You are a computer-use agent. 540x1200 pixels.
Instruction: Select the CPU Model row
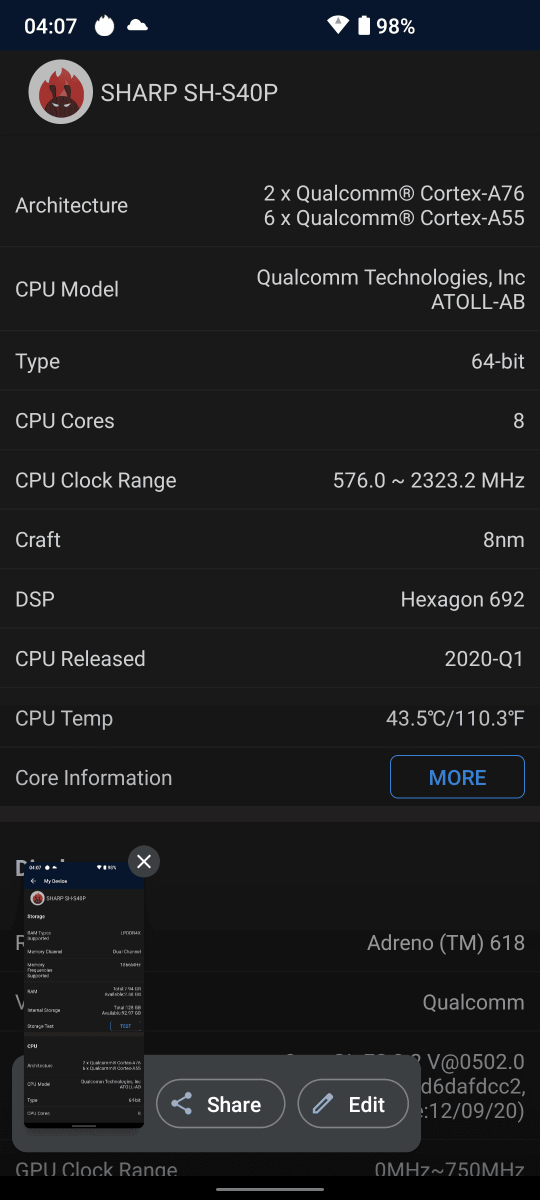click(270, 289)
